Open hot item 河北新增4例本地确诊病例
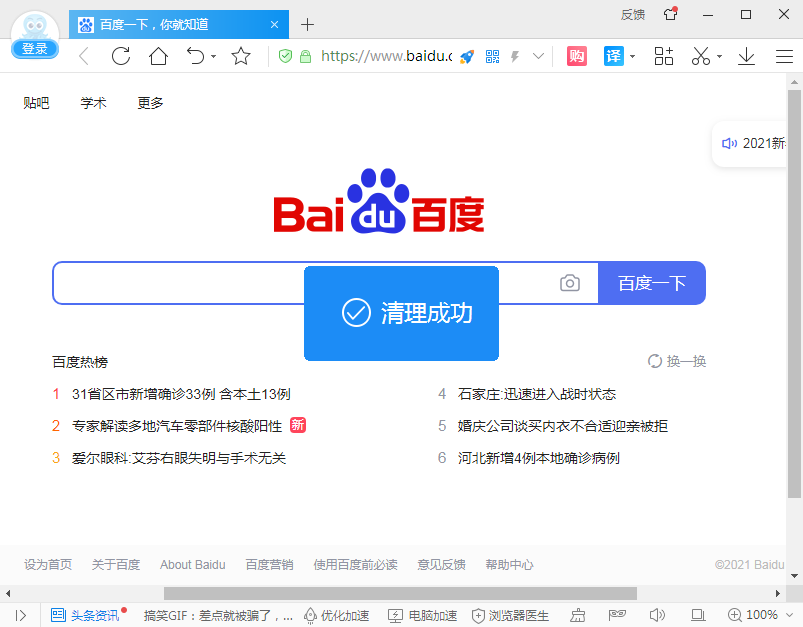Screen dimensions: 803x627 pos(539,457)
